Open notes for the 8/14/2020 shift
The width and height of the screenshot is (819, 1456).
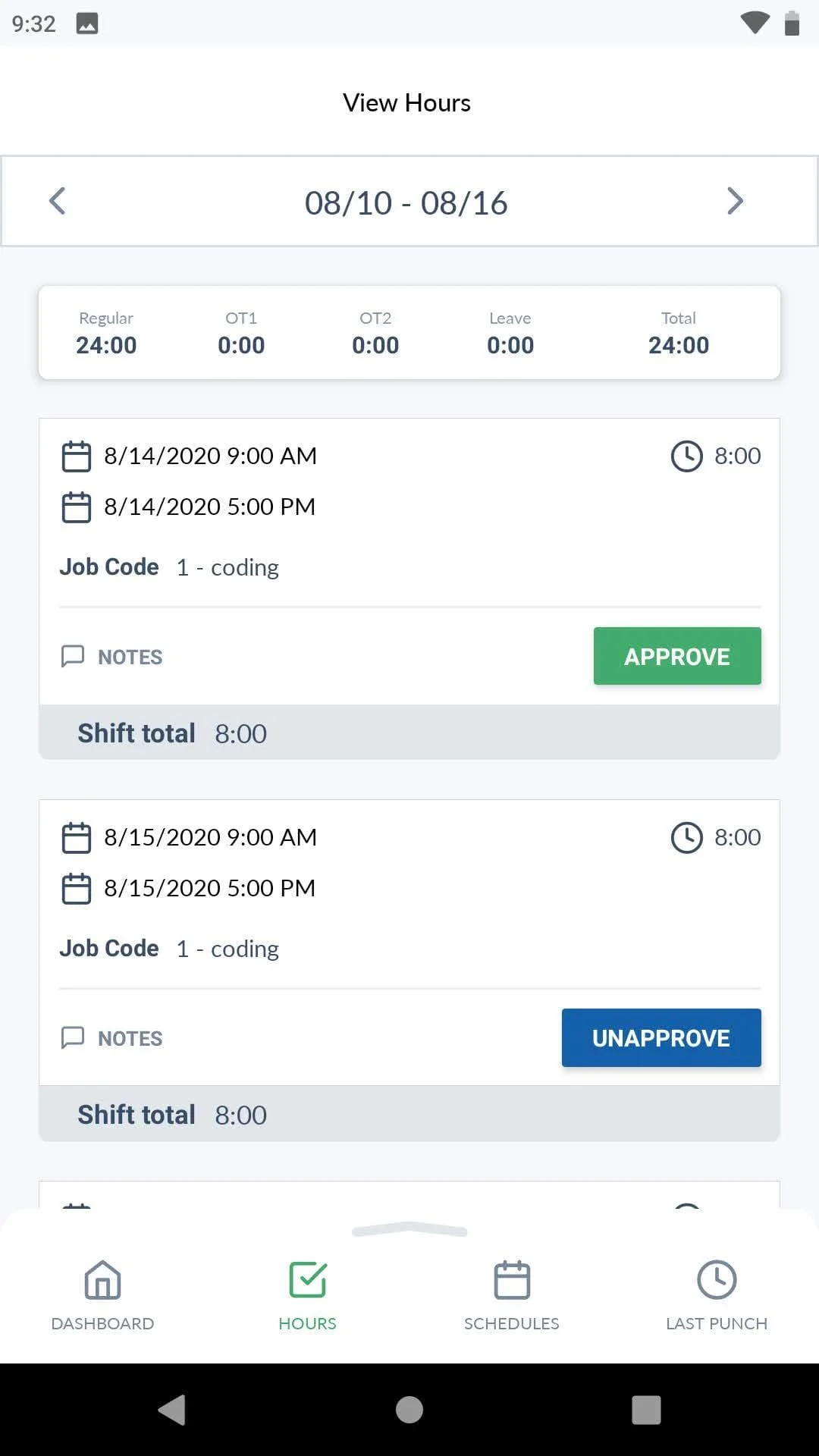coord(111,657)
